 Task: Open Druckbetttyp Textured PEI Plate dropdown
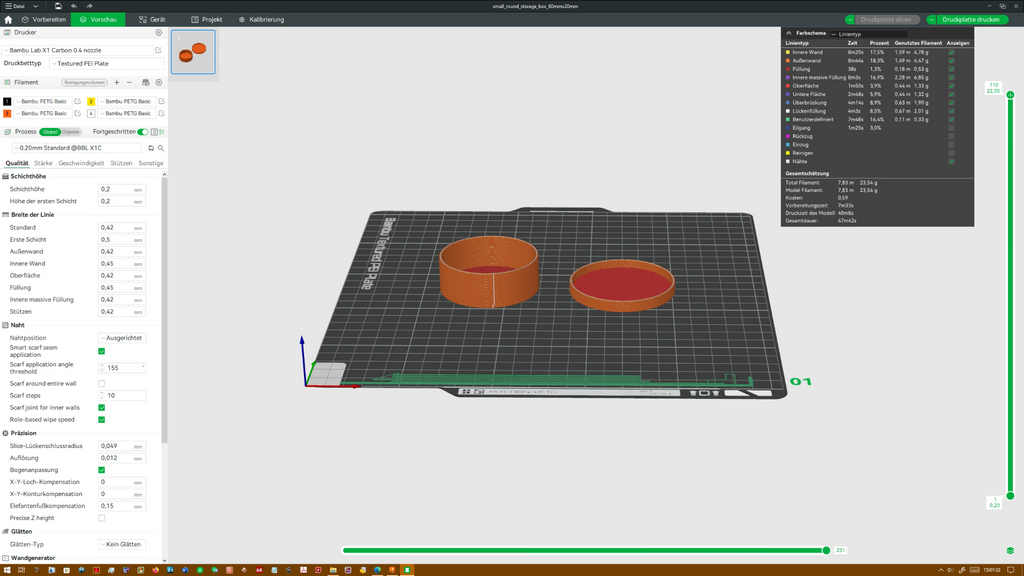tap(106, 63)
